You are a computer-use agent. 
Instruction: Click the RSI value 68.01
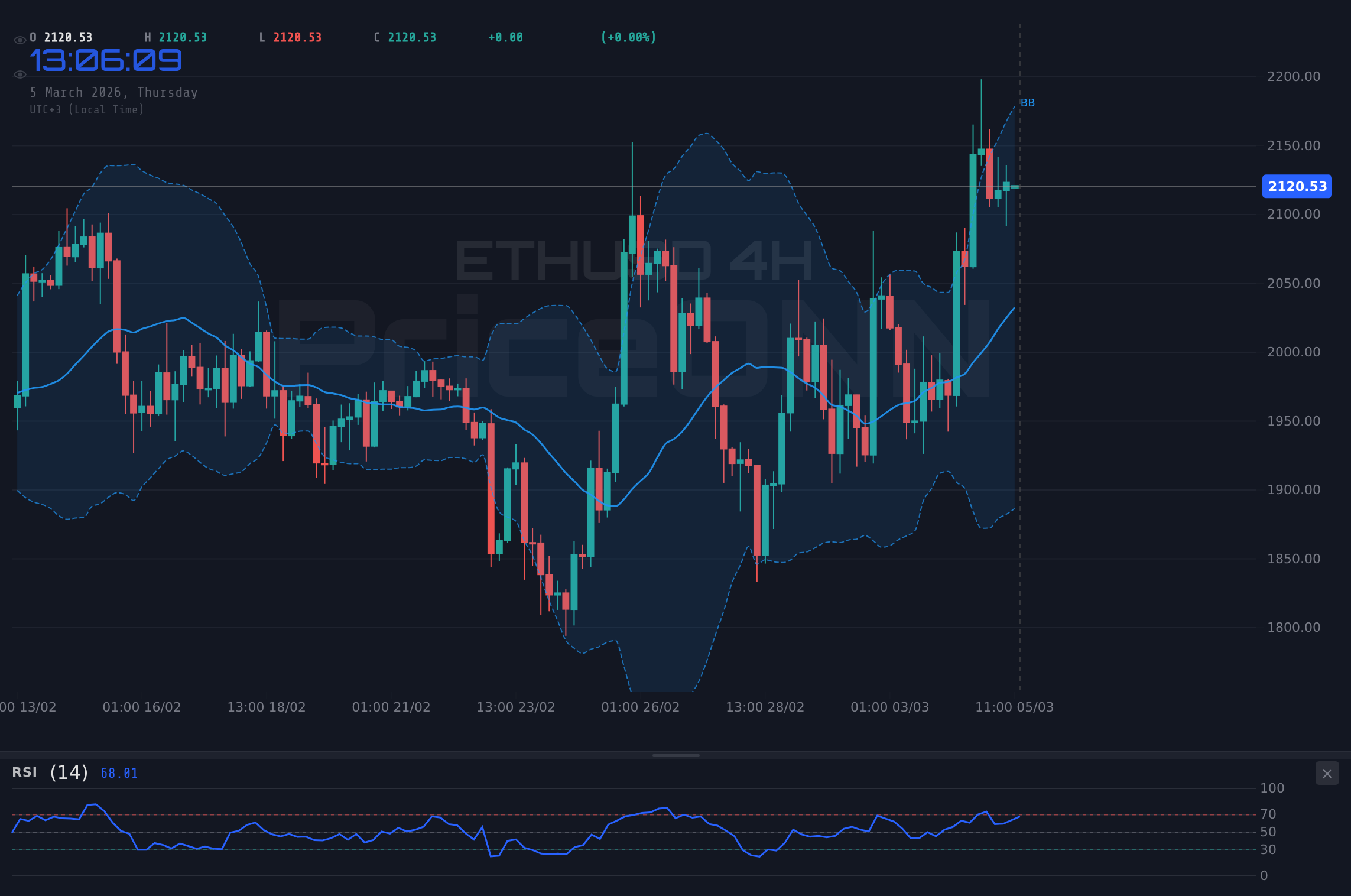pos(118,773)
